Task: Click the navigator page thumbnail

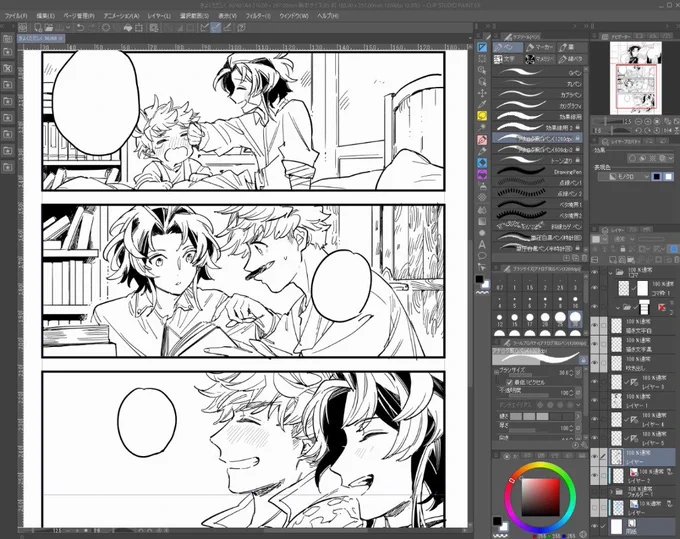Action: [x=636, y=78]
